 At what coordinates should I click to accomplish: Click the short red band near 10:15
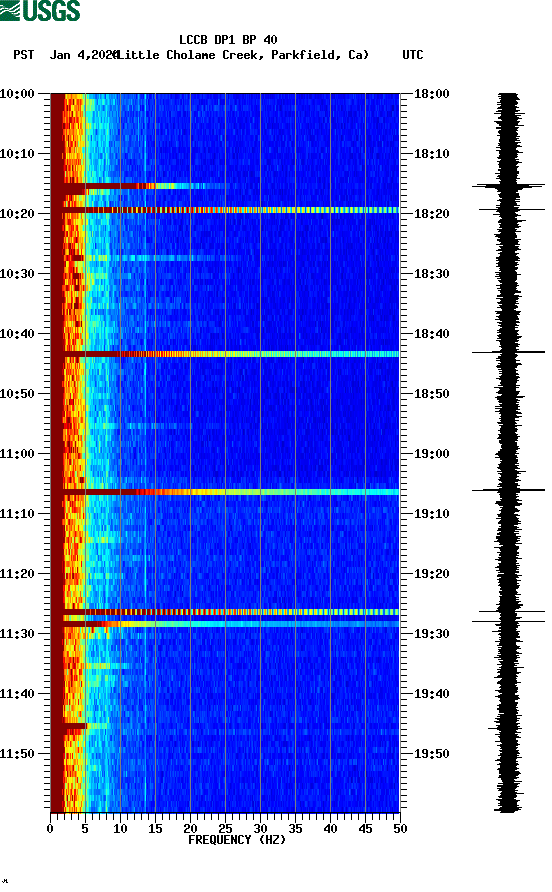tap(141, 186)
